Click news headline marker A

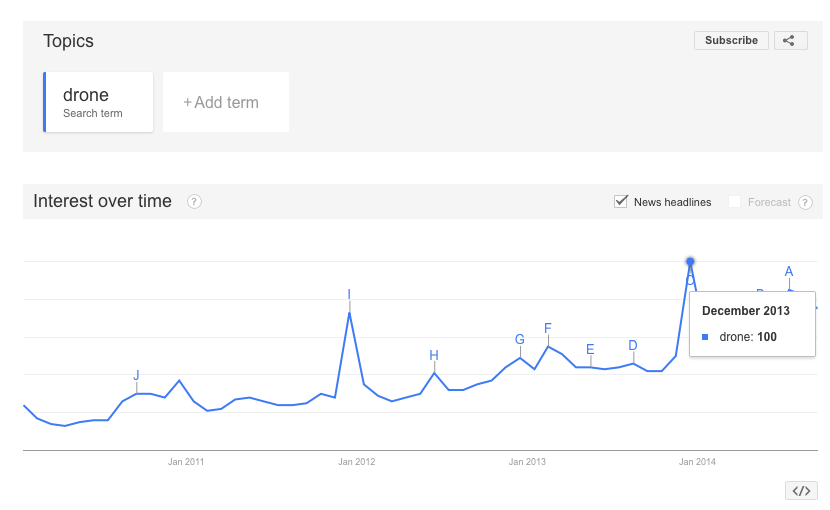789,272
